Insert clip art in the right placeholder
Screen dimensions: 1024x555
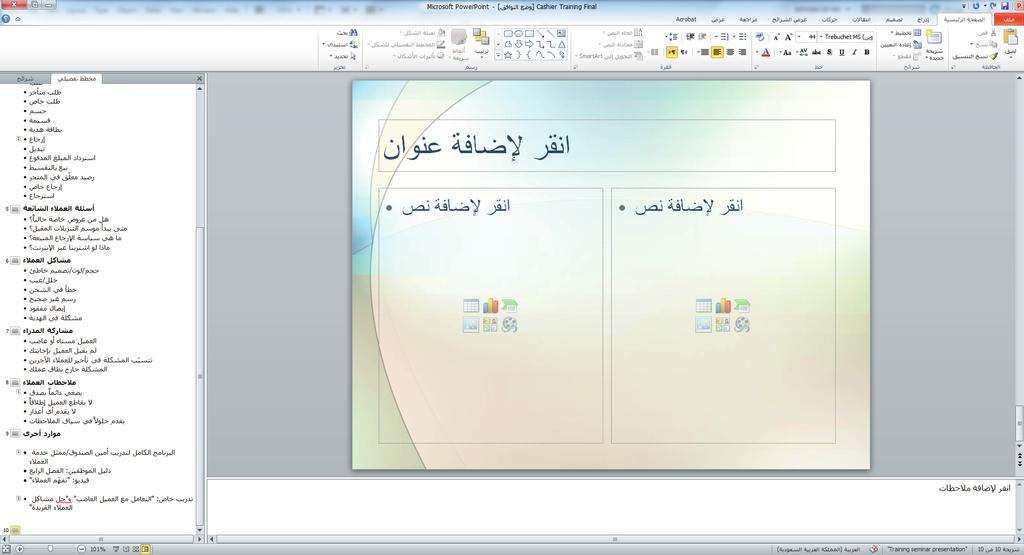click(723, 325)
